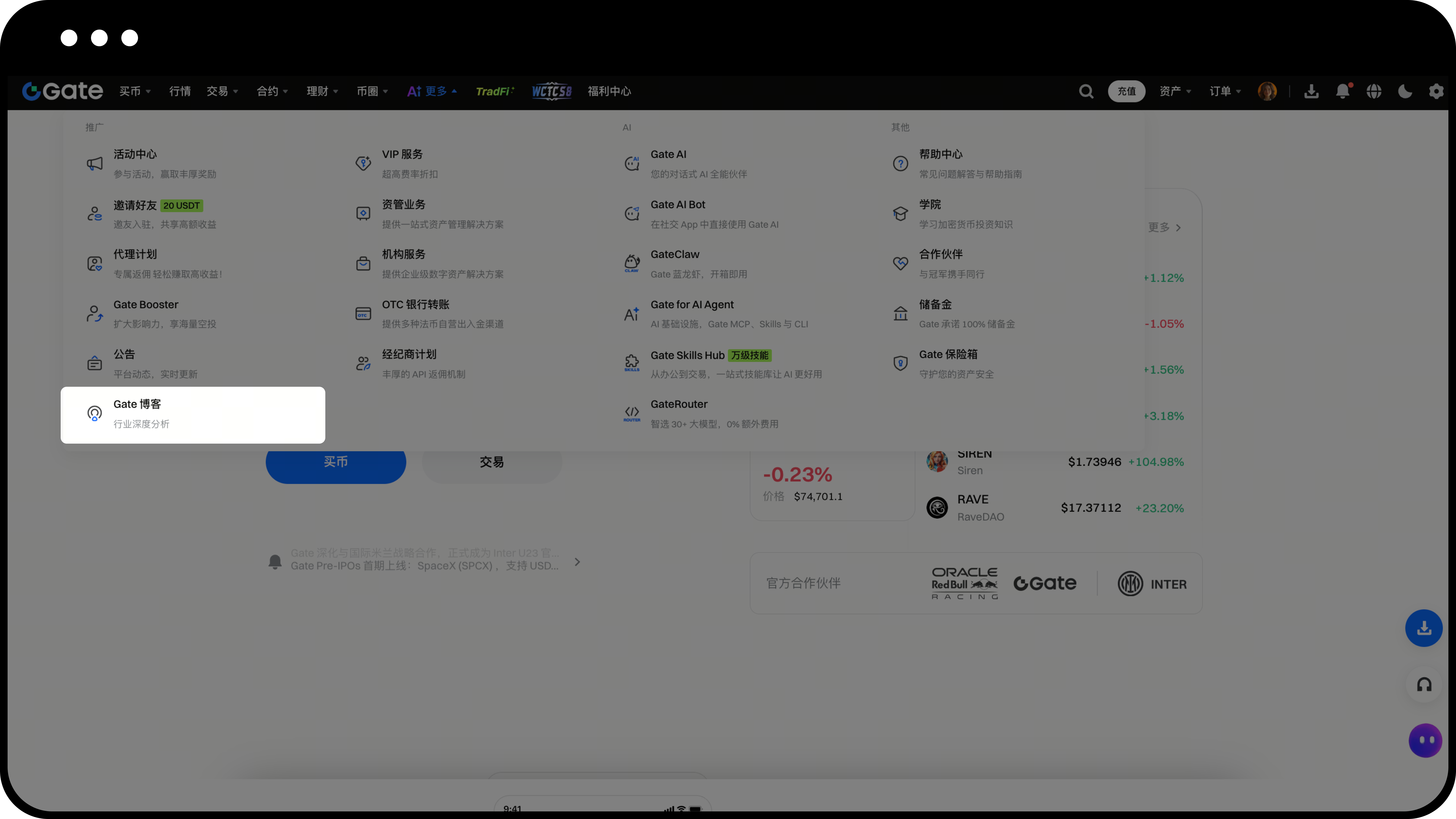The image size is (1456, 819).
Task: Click the globe language icon
Action: click(x=1374, y=91)
